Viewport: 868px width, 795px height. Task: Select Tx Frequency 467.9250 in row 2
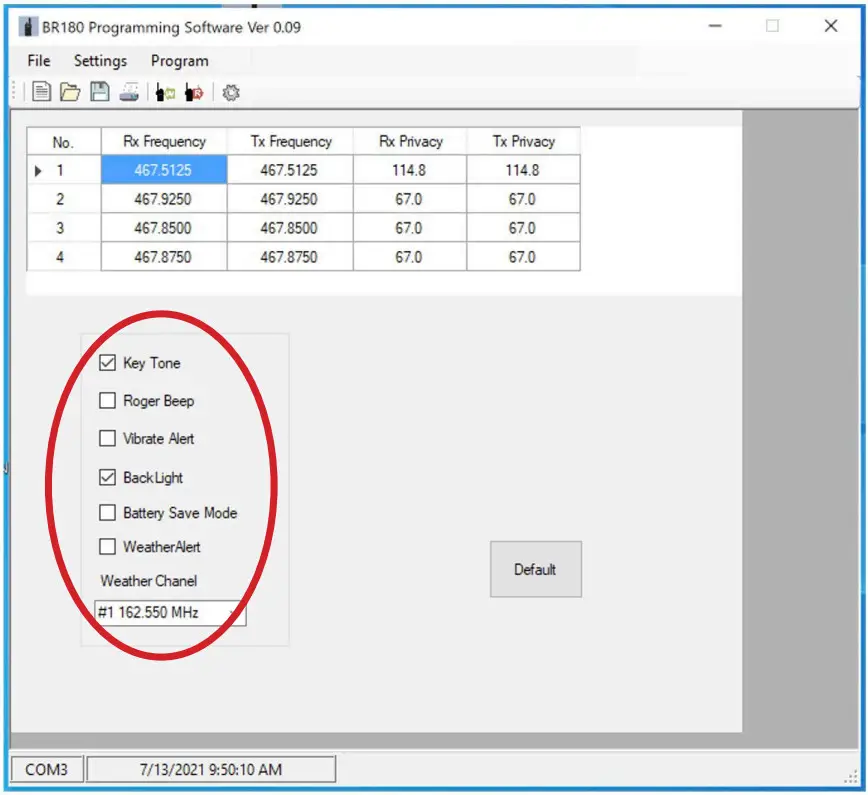[x=290, y=199]
